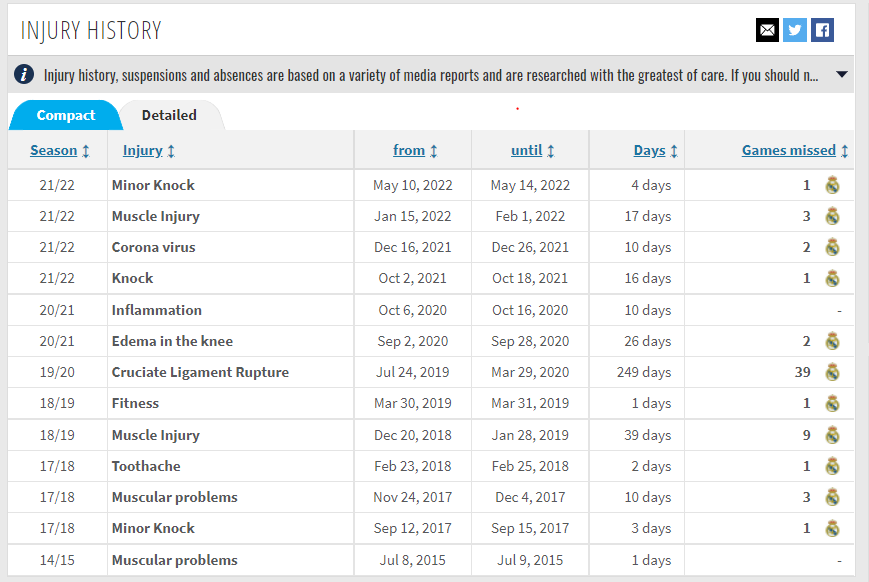Sort table by Days column
The width and height of the screenshot is (869, 582).
(x=650, y=150)
